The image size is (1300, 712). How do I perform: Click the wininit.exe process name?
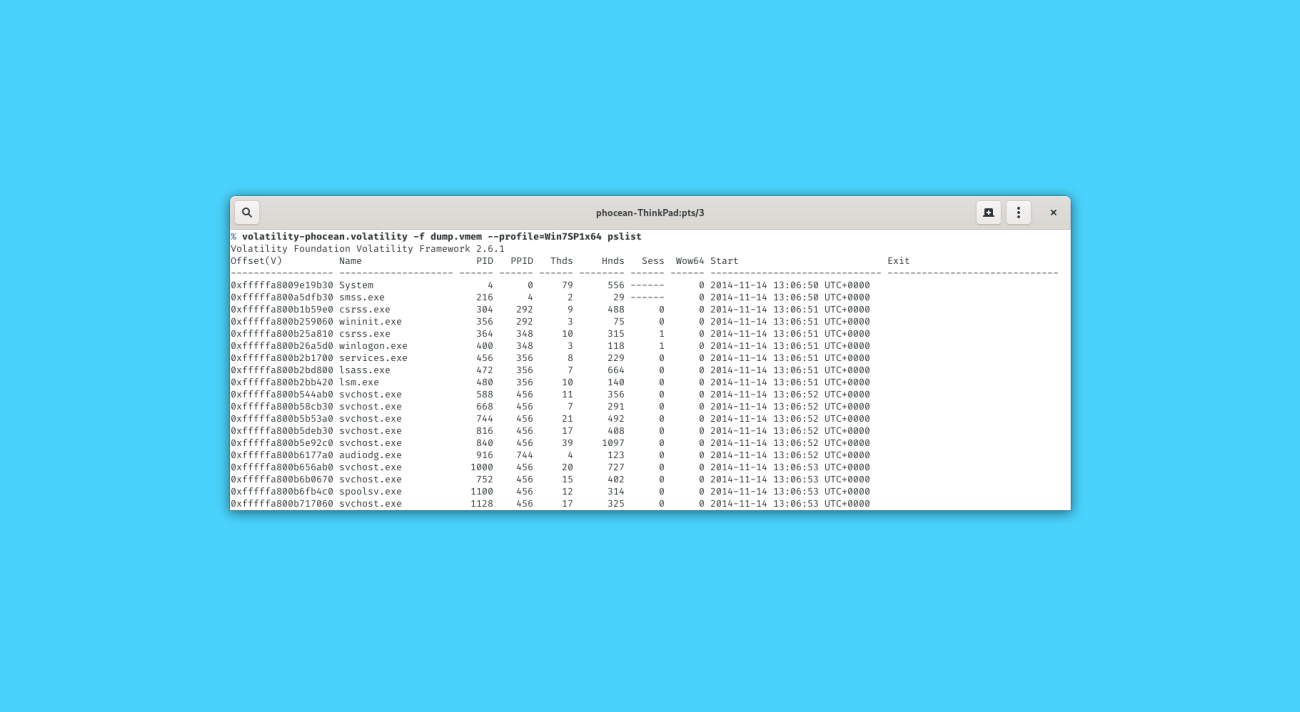pyautogui.click(x=370, y=322)
